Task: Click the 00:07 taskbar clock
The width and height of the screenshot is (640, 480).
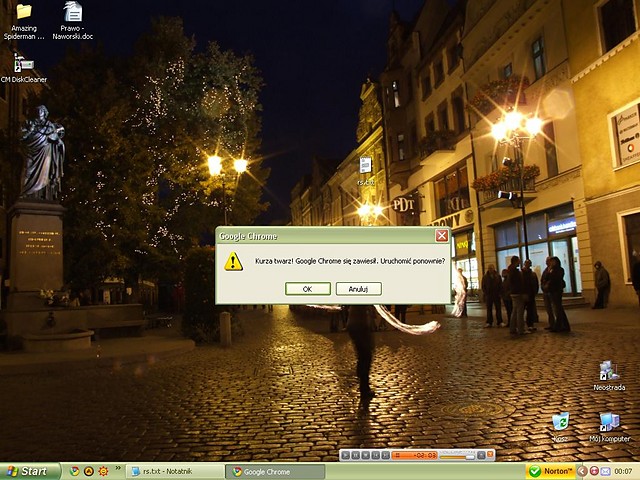Action: point(623,471)
